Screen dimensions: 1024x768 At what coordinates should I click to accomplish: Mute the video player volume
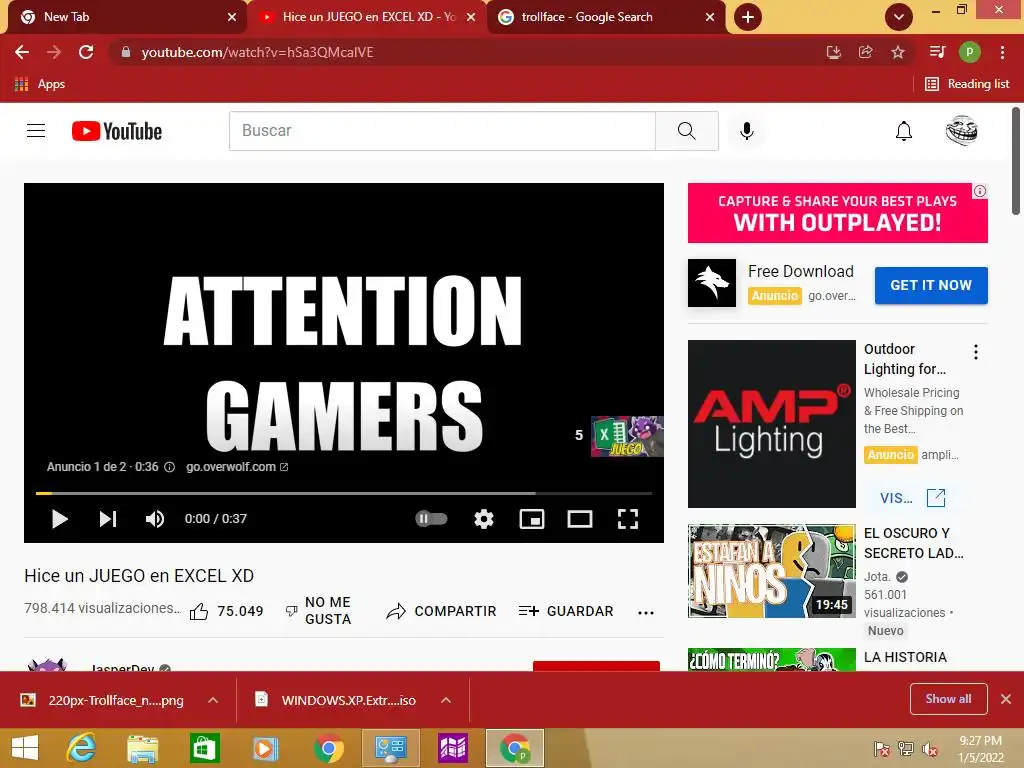coord(155,519)
